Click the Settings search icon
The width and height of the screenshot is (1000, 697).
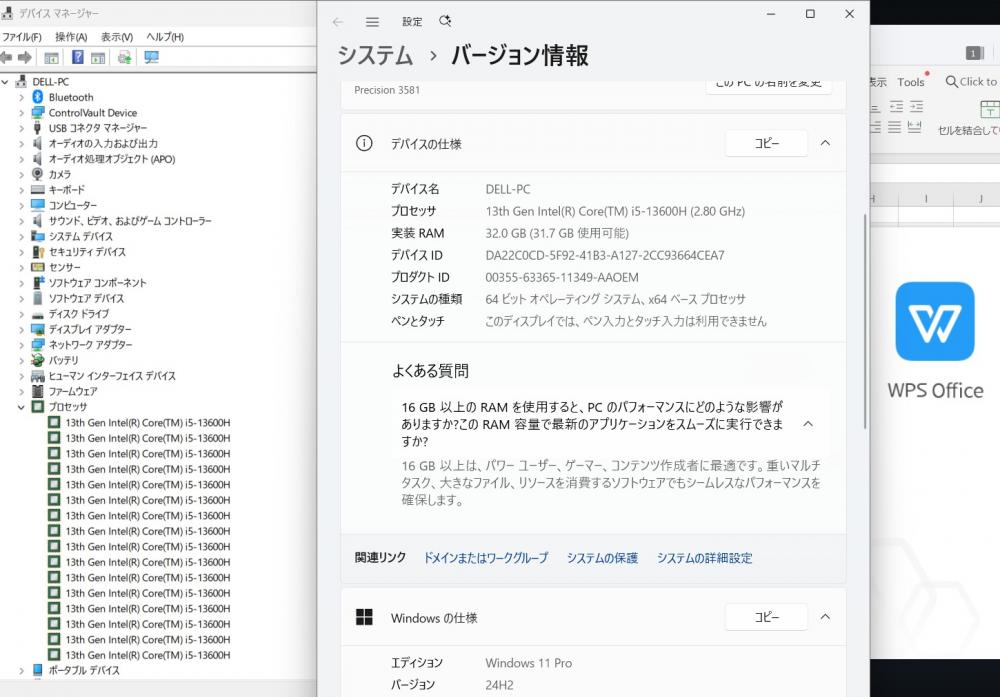445,21
